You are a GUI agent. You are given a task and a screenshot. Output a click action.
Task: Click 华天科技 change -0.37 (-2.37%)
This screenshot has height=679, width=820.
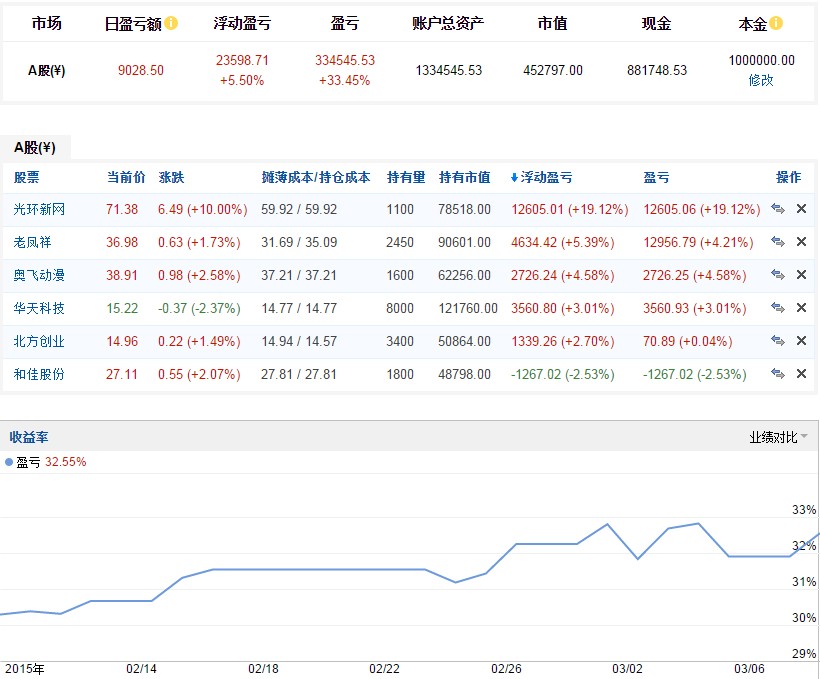click(x=199, y=308)
